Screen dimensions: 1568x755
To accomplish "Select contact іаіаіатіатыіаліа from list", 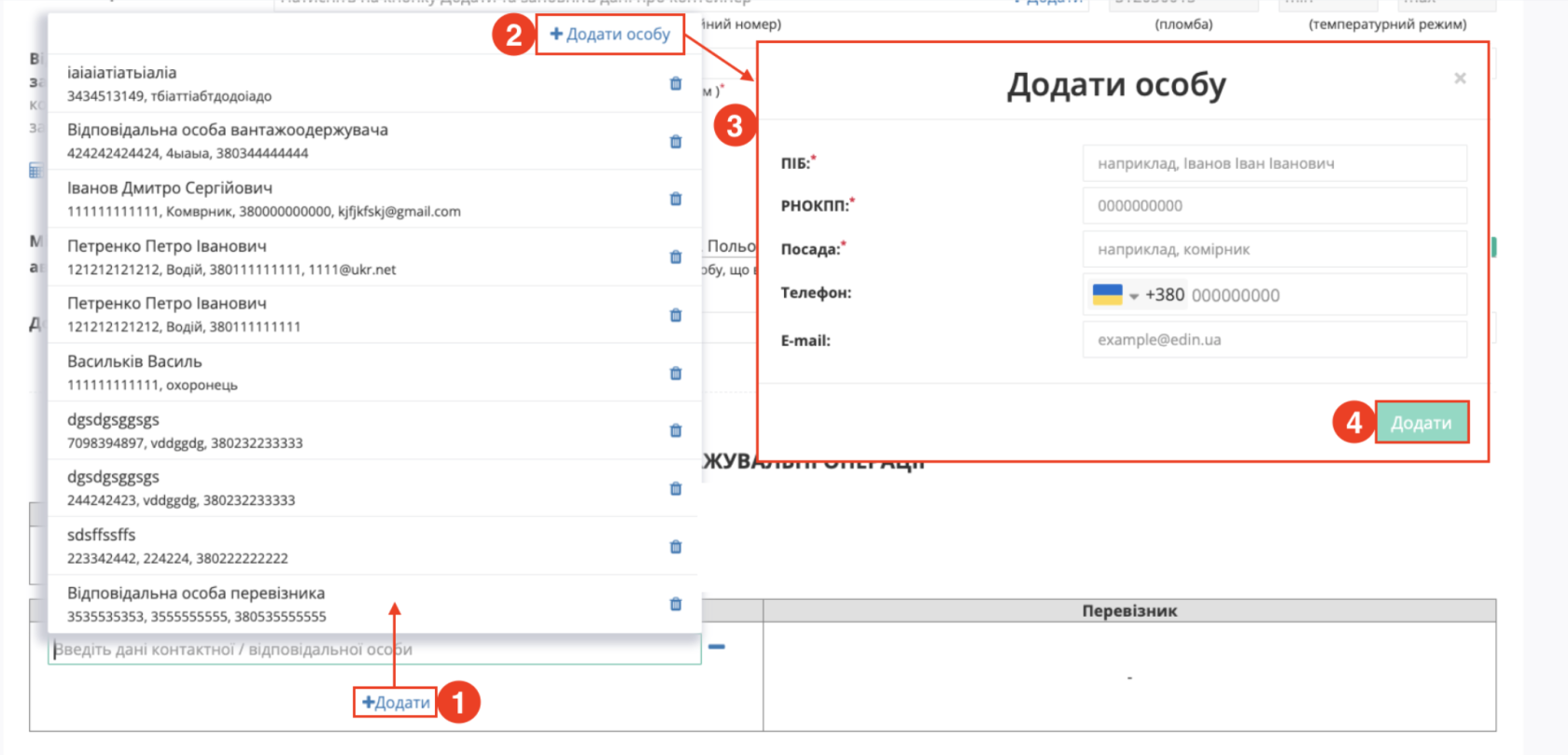I will point(374,84).
